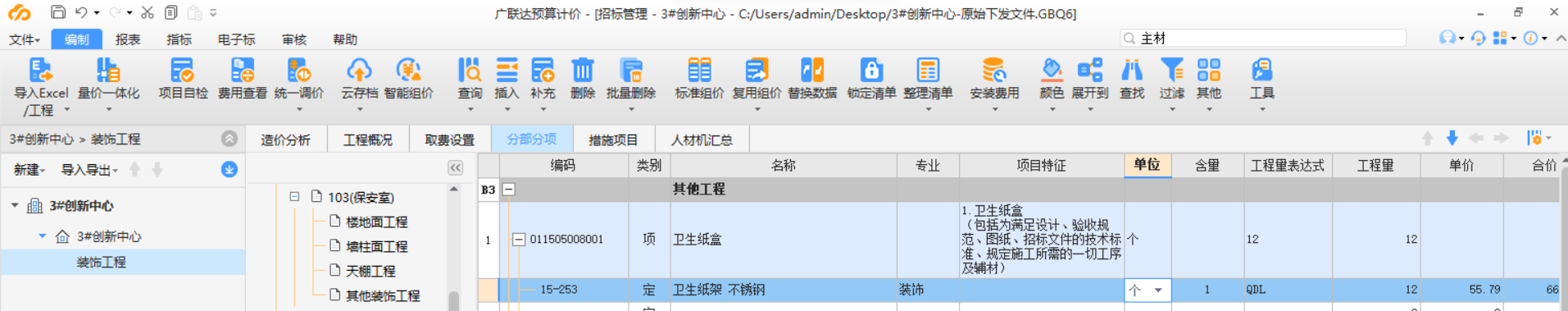Click the Cut scissors icon
Screen dimensions: 1568x311
[148, 12]
